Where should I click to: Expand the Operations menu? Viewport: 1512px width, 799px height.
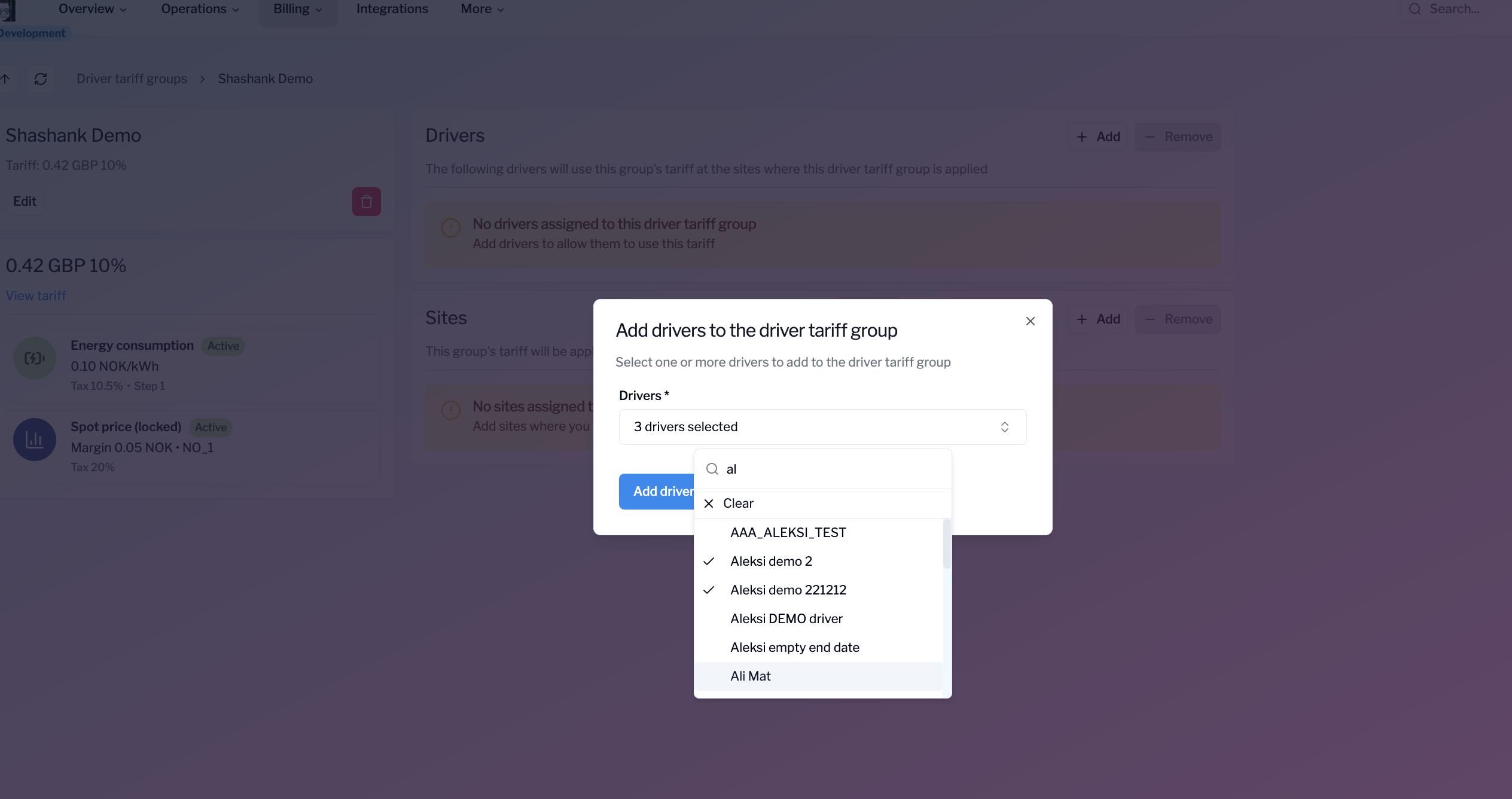(200, 9)
